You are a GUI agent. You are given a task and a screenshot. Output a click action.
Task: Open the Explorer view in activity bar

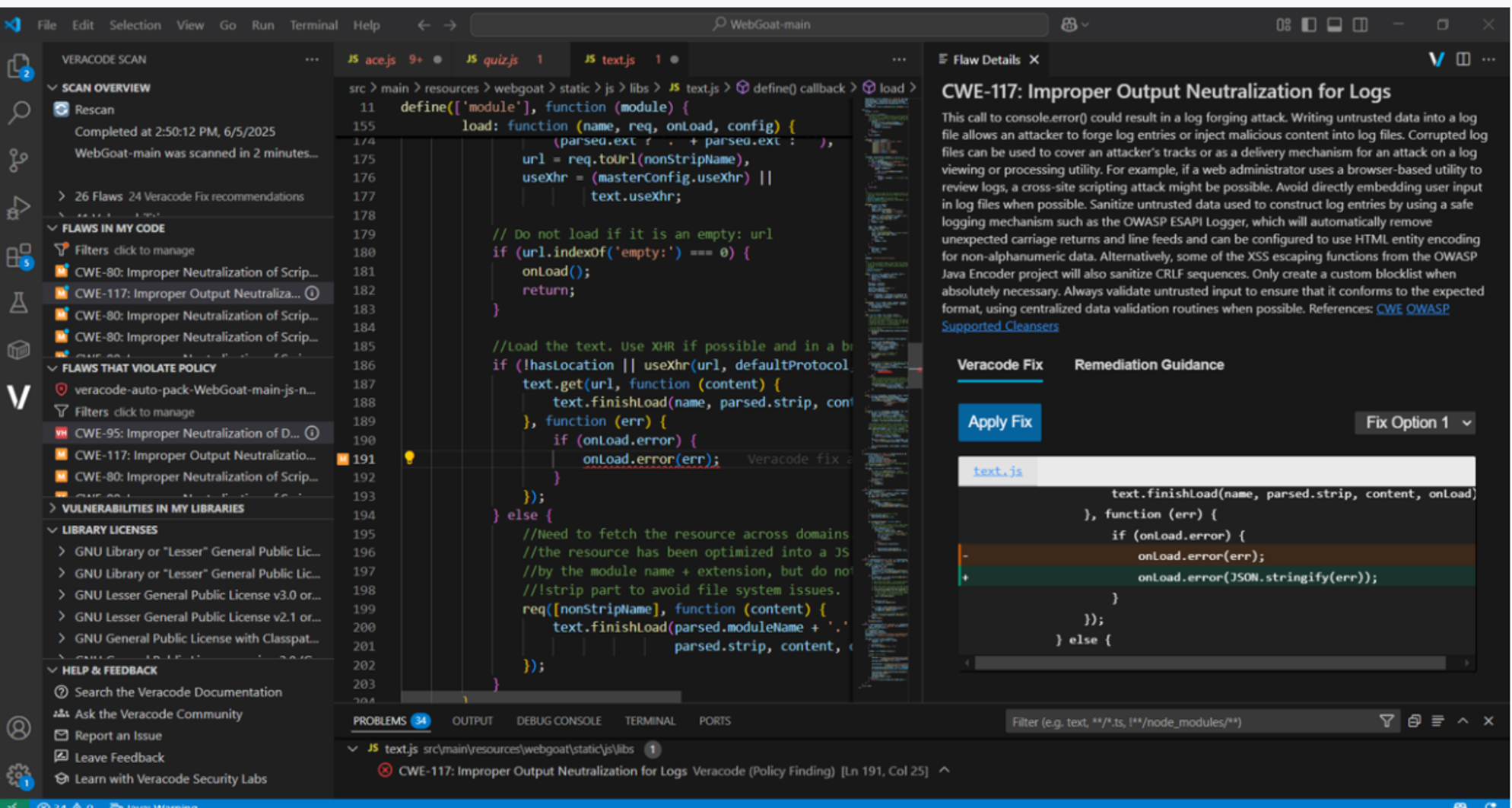click(19, 67)
